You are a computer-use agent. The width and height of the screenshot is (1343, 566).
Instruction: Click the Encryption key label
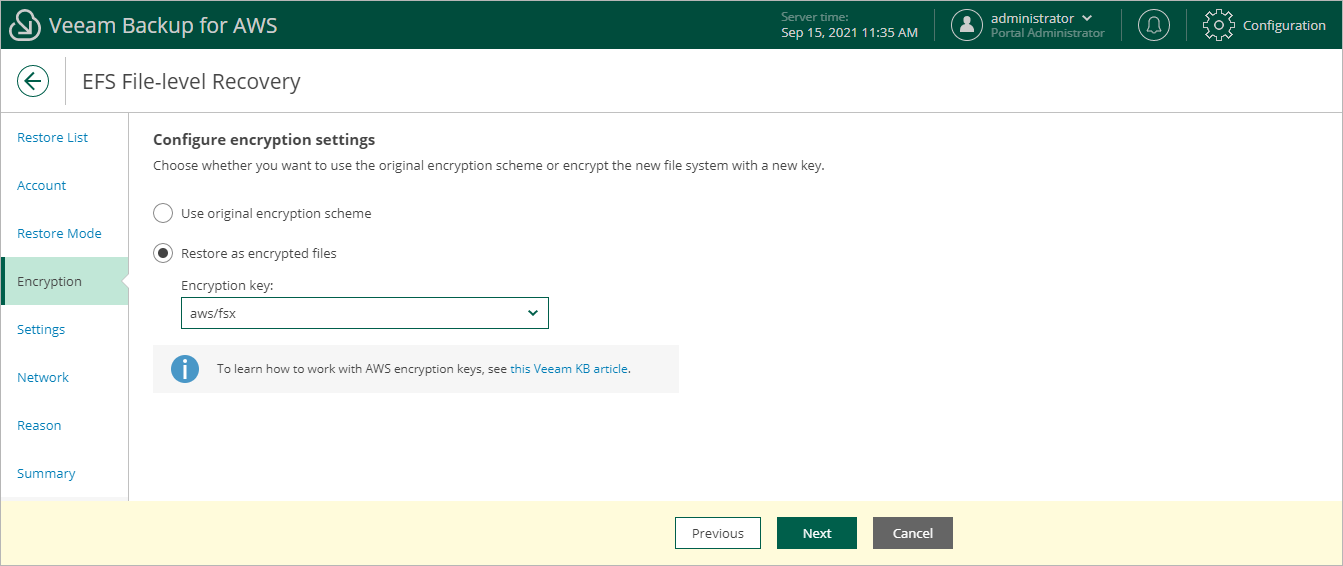[x=227, y=286]
